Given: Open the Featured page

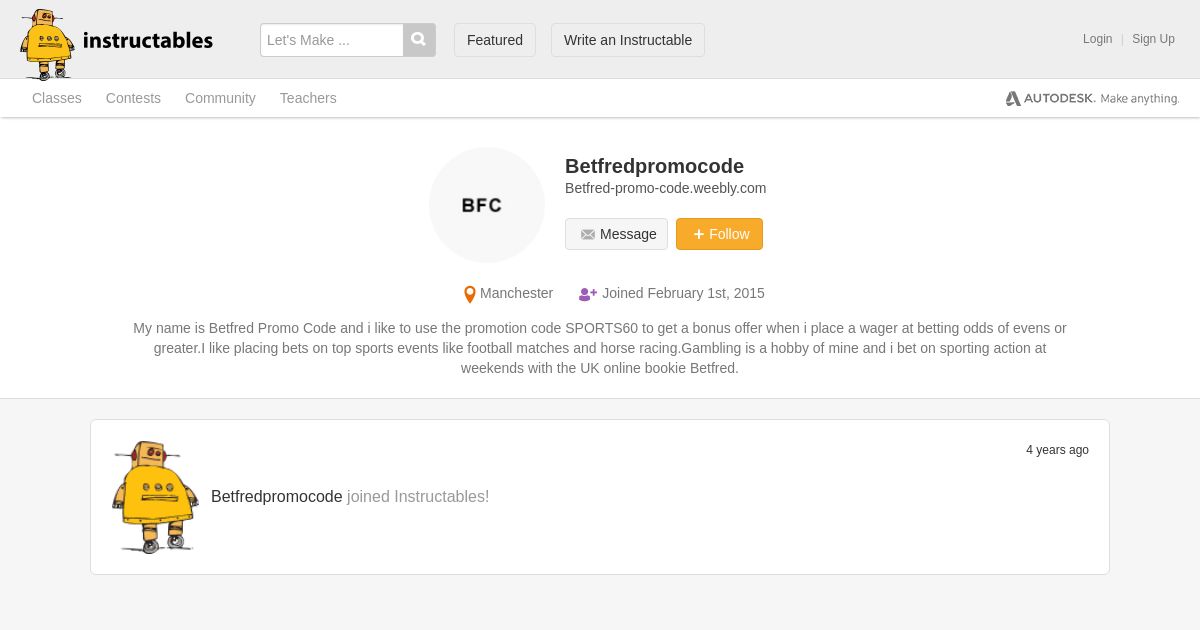Looking at the screenshot, I should coord(495,40).
